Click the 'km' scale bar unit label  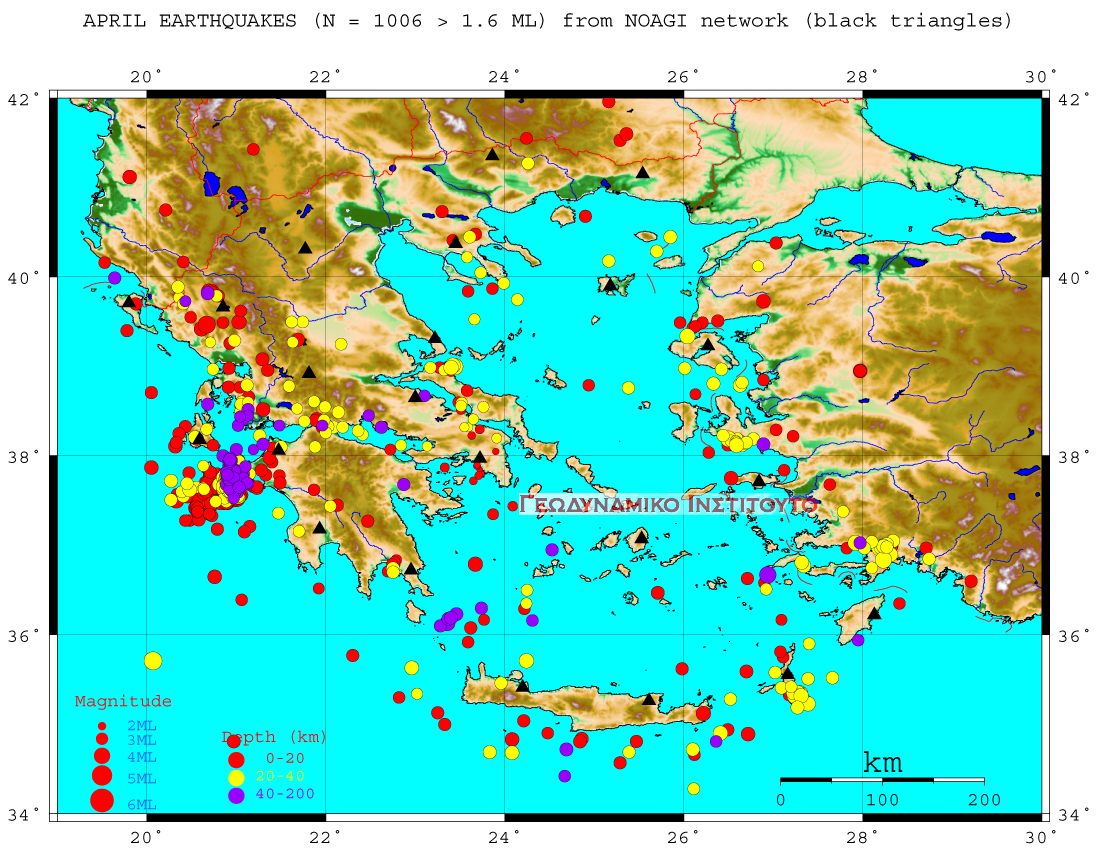pyautogui.click(x=883, y=762)
